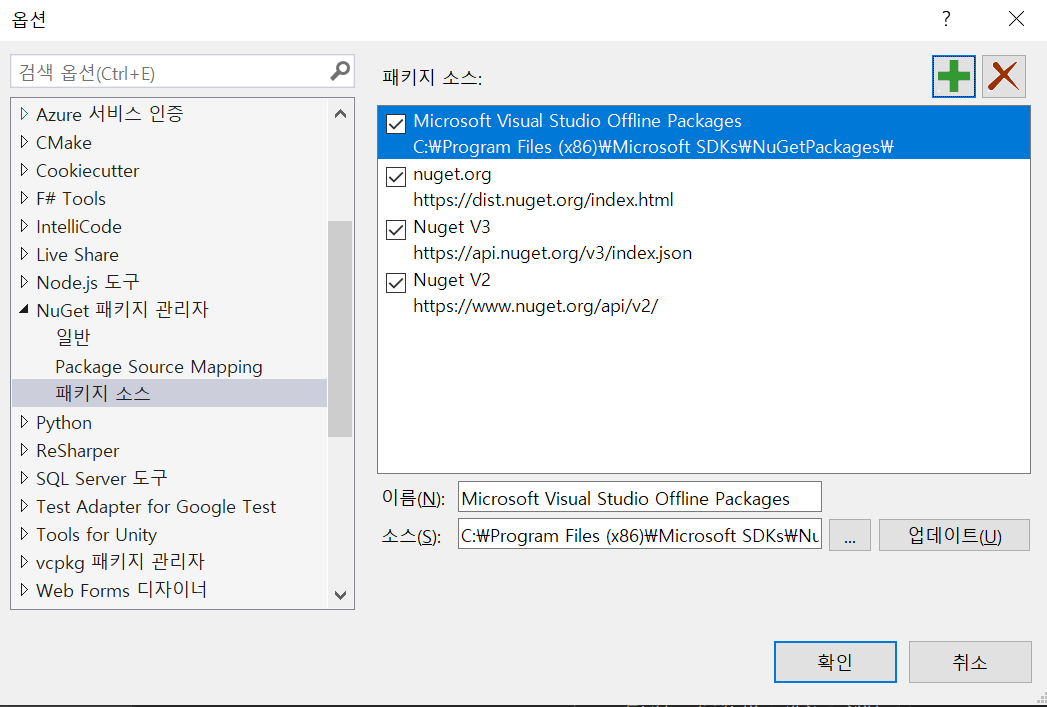1047x707 pixels.
Task: Click the tree scrollbar down arrow
Action: tap(340, 595)
